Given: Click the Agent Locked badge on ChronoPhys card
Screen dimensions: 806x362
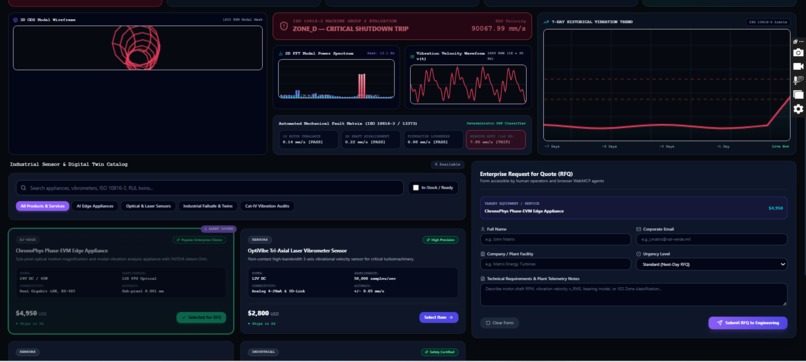Looking at the screenshot, I should click(218, 229).
